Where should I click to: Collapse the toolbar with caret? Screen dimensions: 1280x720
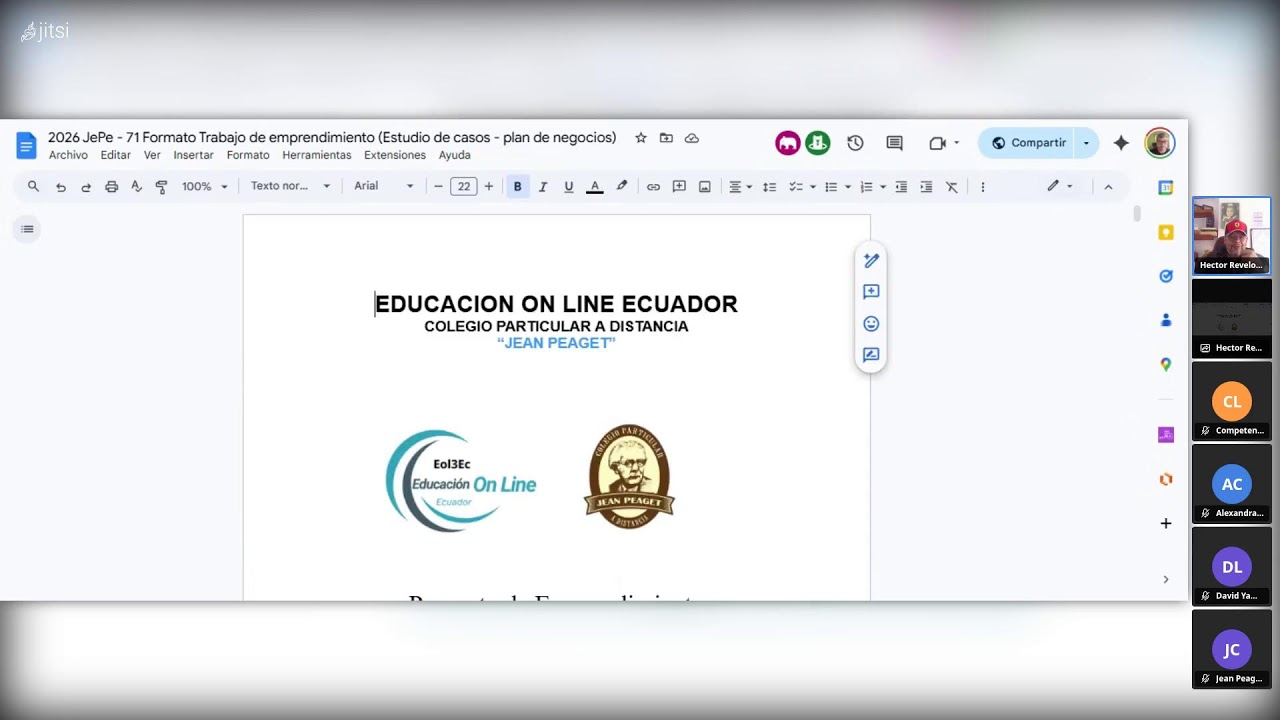point(1108,186)
